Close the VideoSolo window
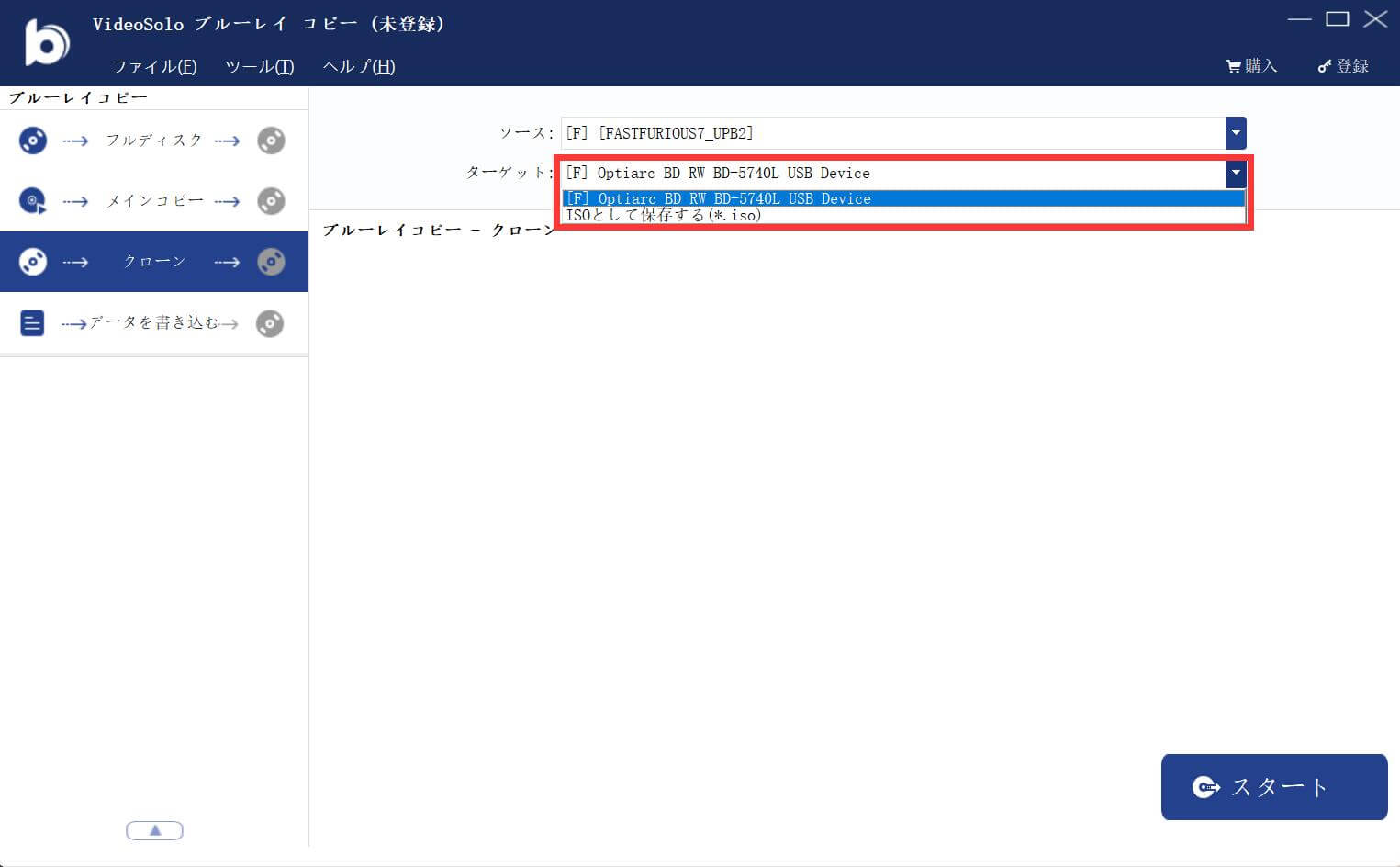 pyautogui.click(x=1375, y=18)
